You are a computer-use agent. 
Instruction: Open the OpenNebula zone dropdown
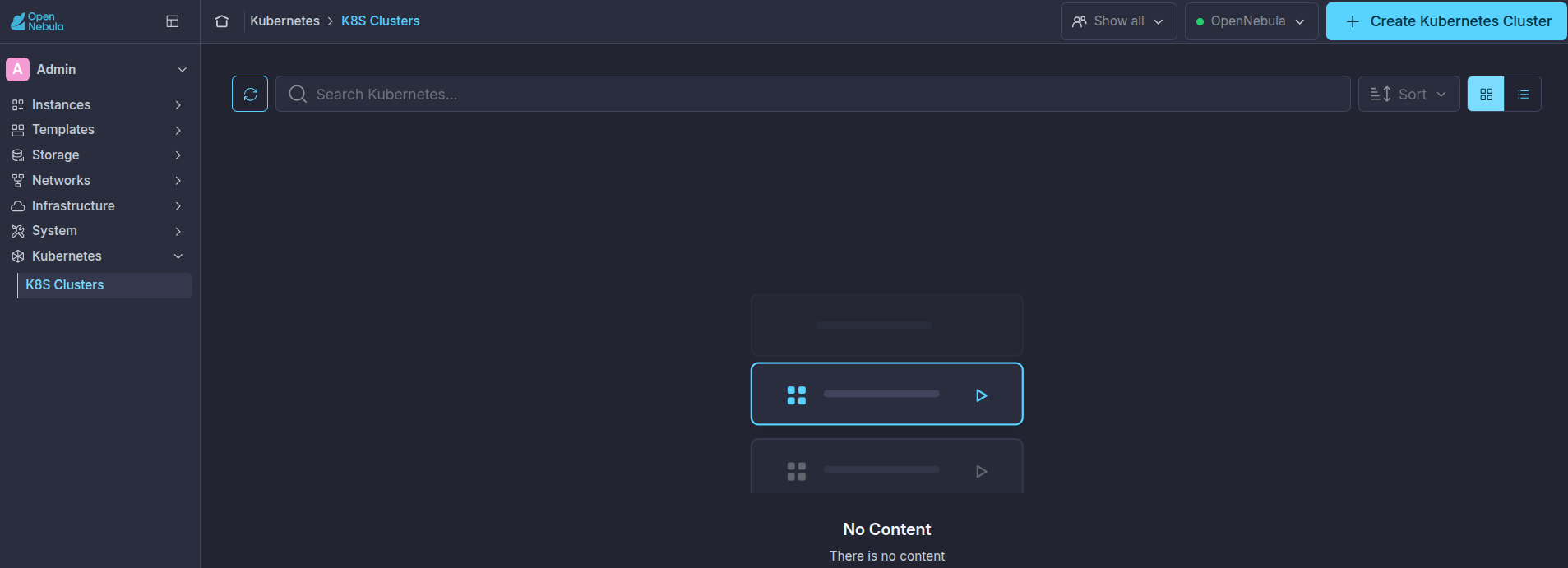point(1251,21)
